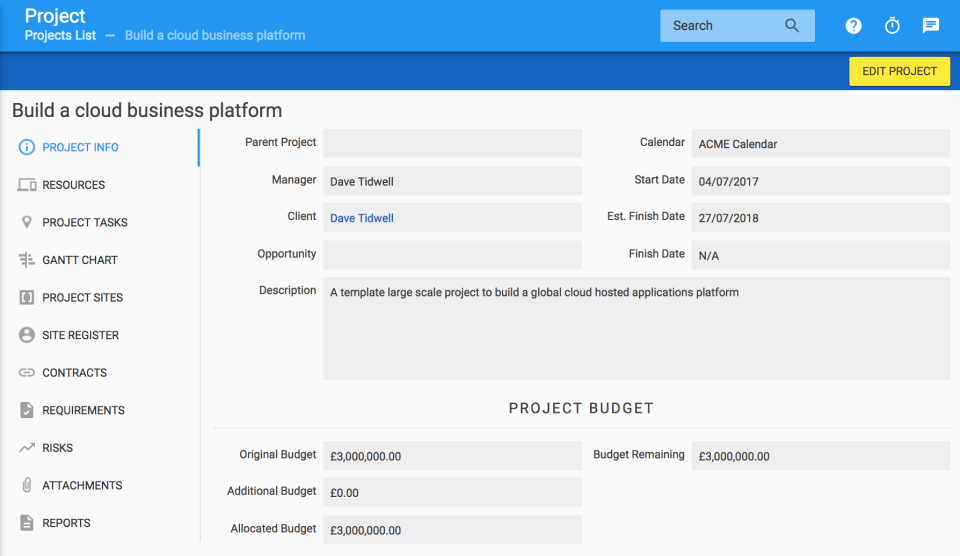The image size is (960, 556).
Task: Click the Risks trend icon
Action: pos(27,448)
